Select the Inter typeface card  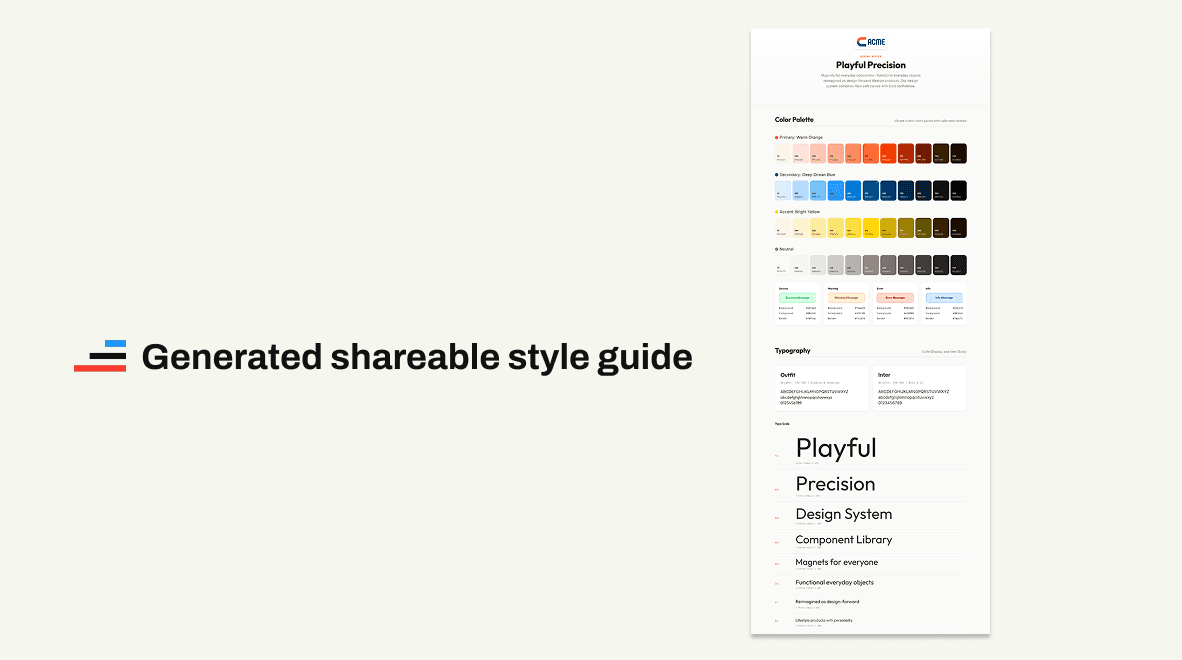pyautogui.click(x=918, y=388)
